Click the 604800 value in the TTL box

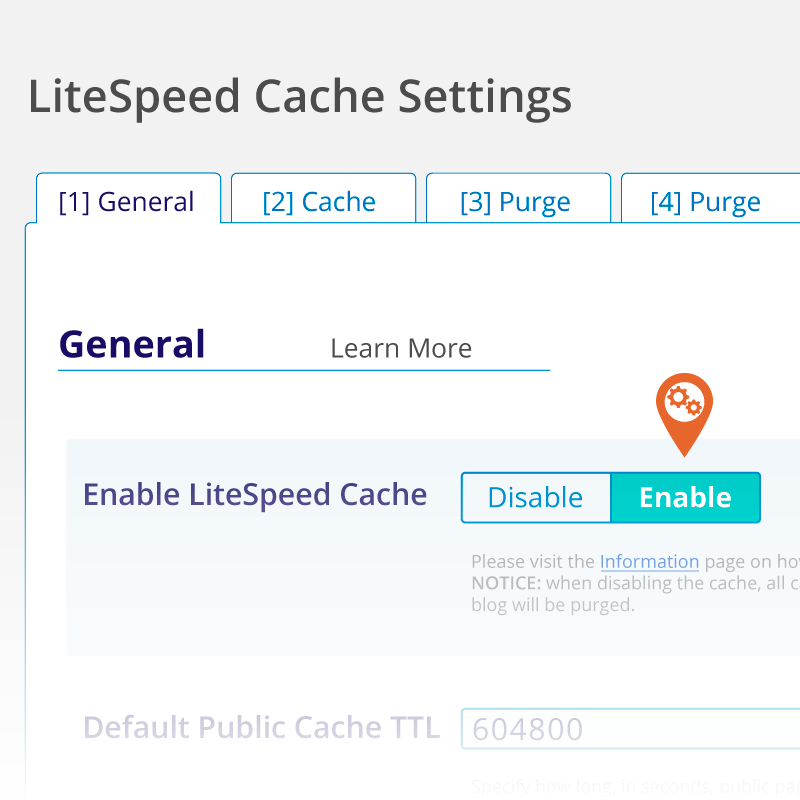tap(527, 729)
